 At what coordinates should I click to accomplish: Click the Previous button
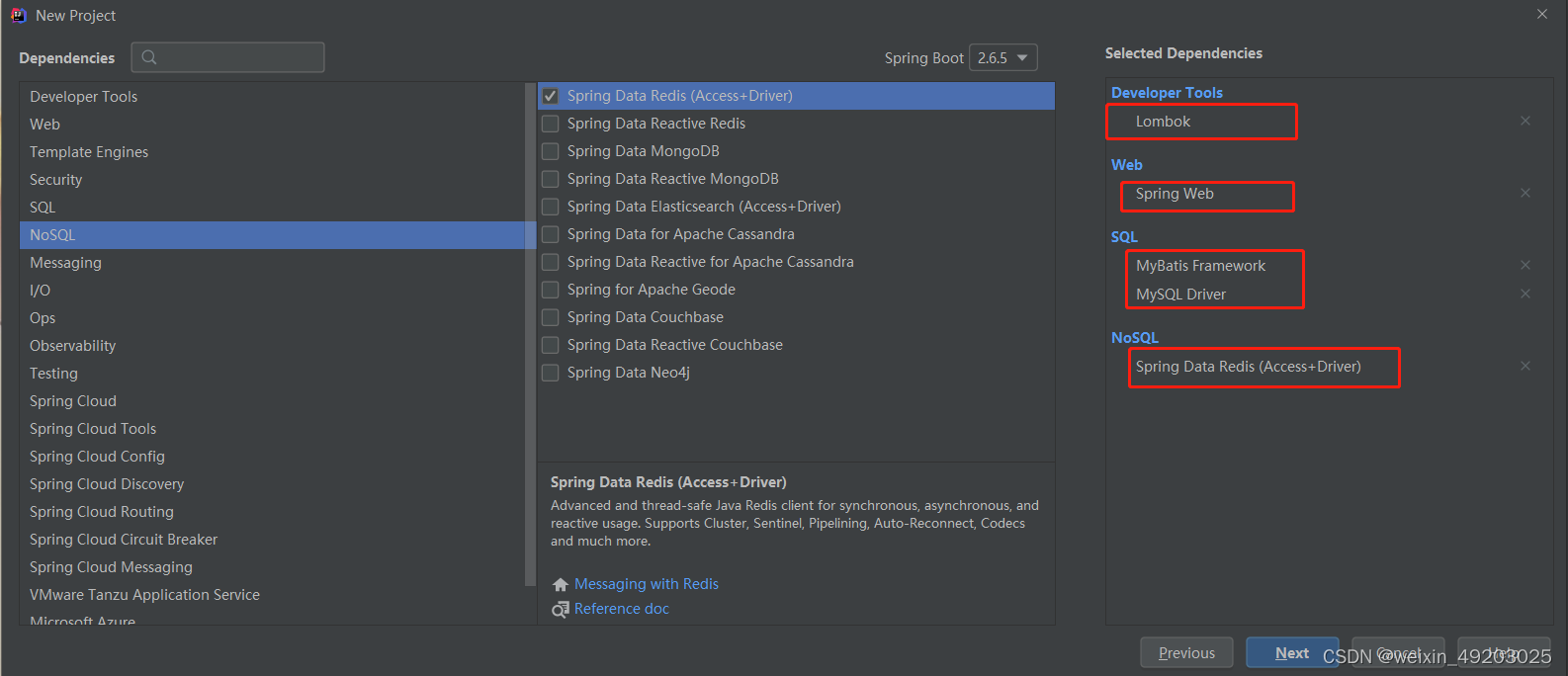[x=1186, y=652]
